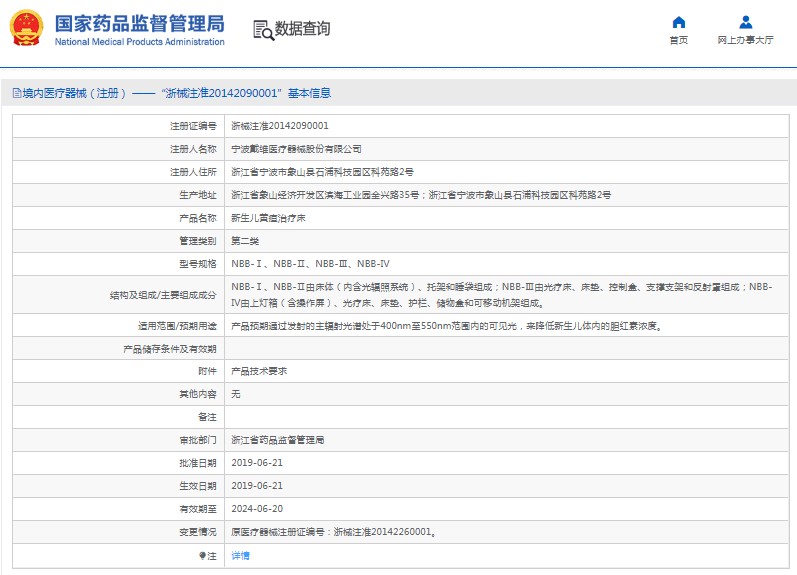Click the 生产地址 label

(x=198, y=195)
